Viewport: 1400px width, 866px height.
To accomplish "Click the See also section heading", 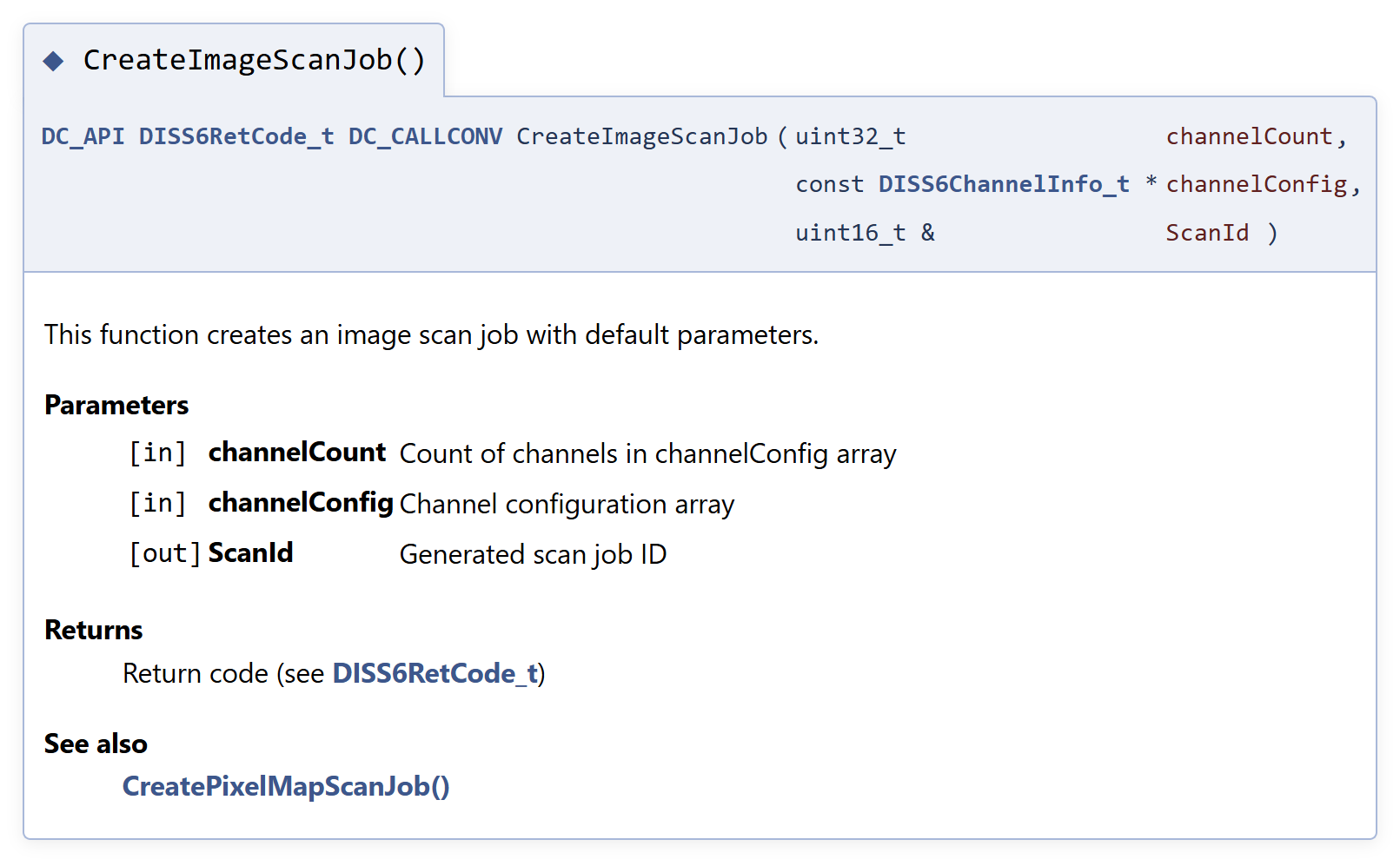I will (x=96, y=744).
